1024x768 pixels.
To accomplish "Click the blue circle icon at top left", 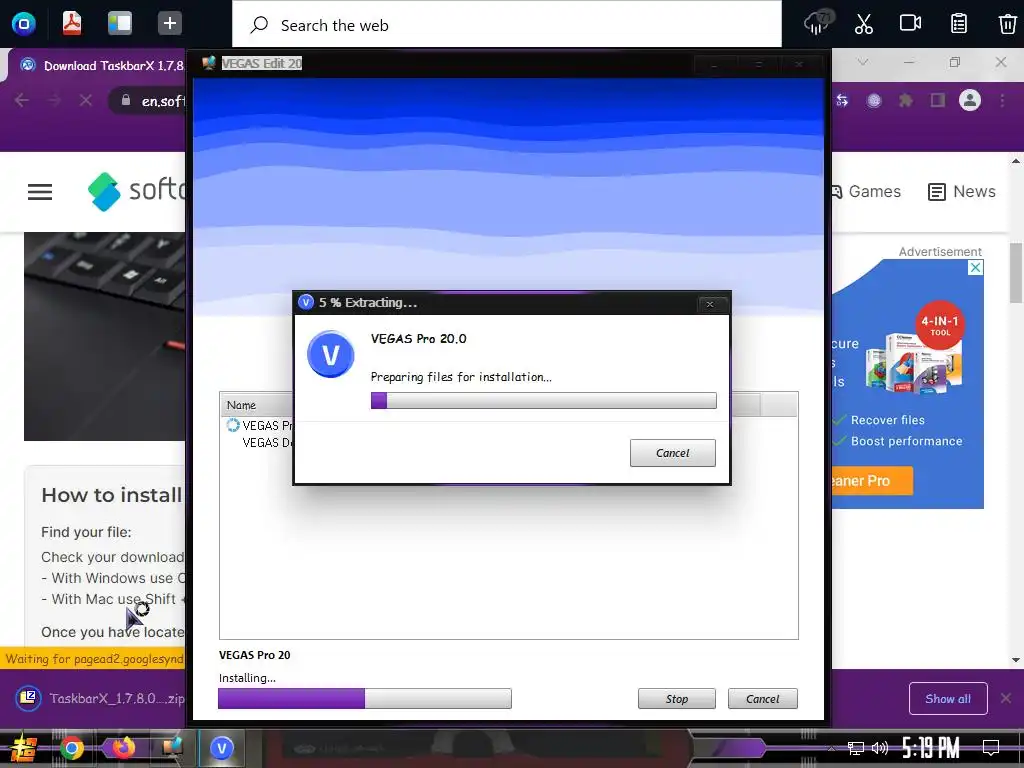I will pos(24,24).
